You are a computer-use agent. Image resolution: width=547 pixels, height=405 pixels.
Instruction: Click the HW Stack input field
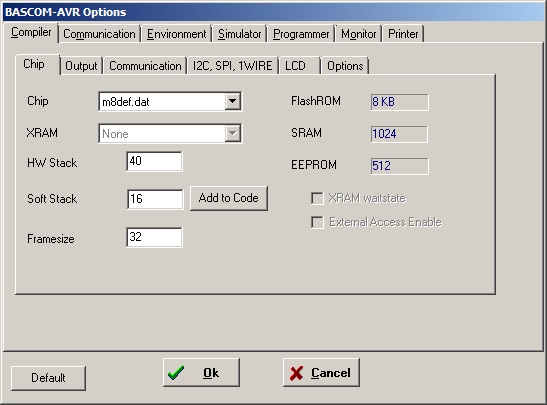tap(154, 161)
